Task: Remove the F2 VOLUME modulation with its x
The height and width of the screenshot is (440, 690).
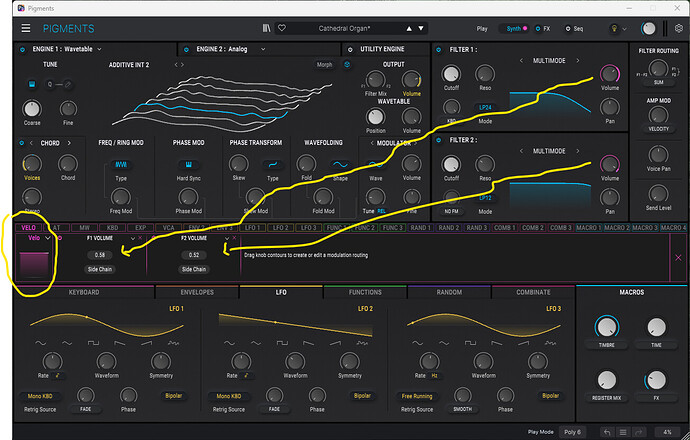Action: tap(235, 238)
